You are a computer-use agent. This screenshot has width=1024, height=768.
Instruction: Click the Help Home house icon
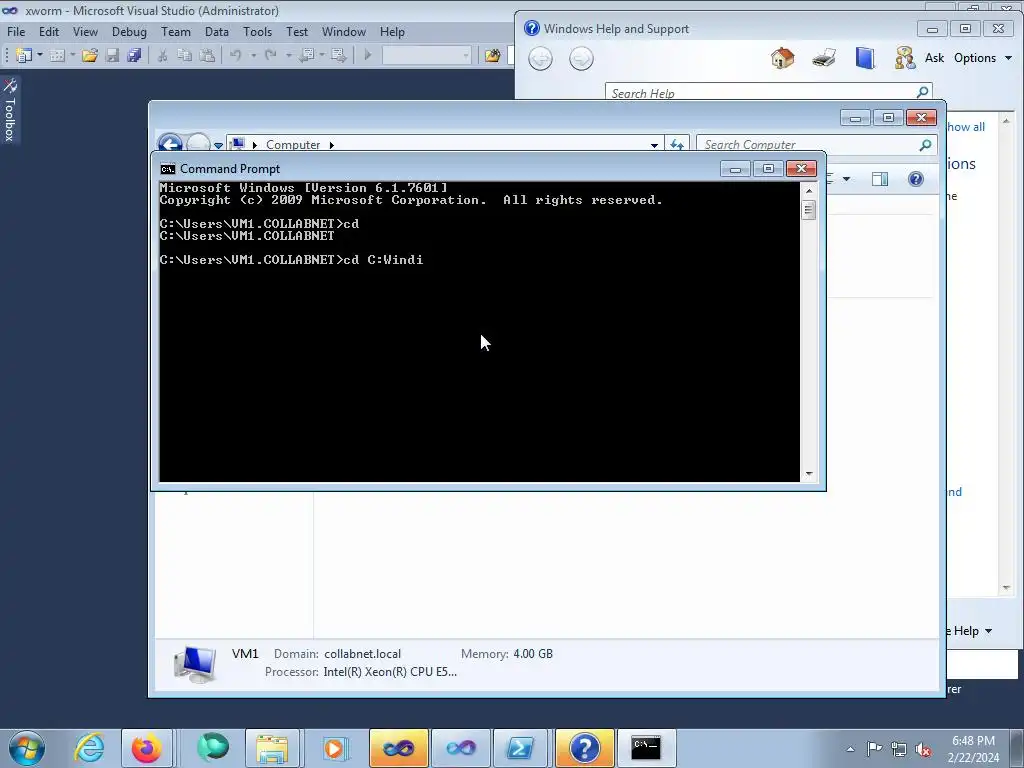pos(782,58)
